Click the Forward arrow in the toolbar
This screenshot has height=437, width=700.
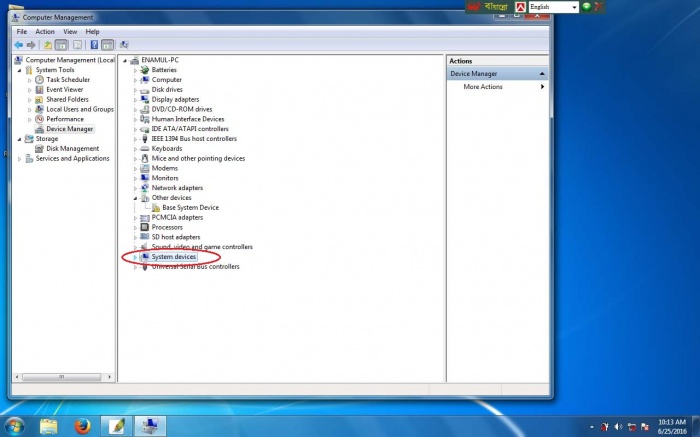32,45
